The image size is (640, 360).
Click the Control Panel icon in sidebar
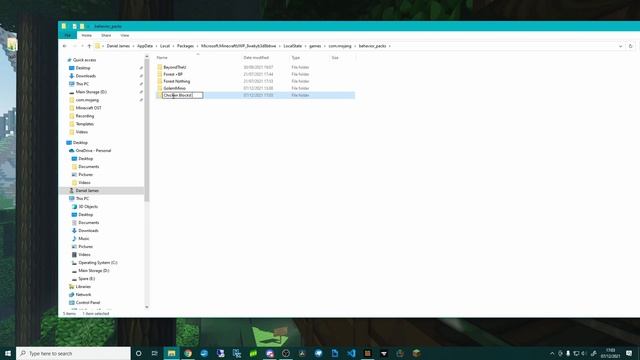pyautogui.click(x=72, y=302)
